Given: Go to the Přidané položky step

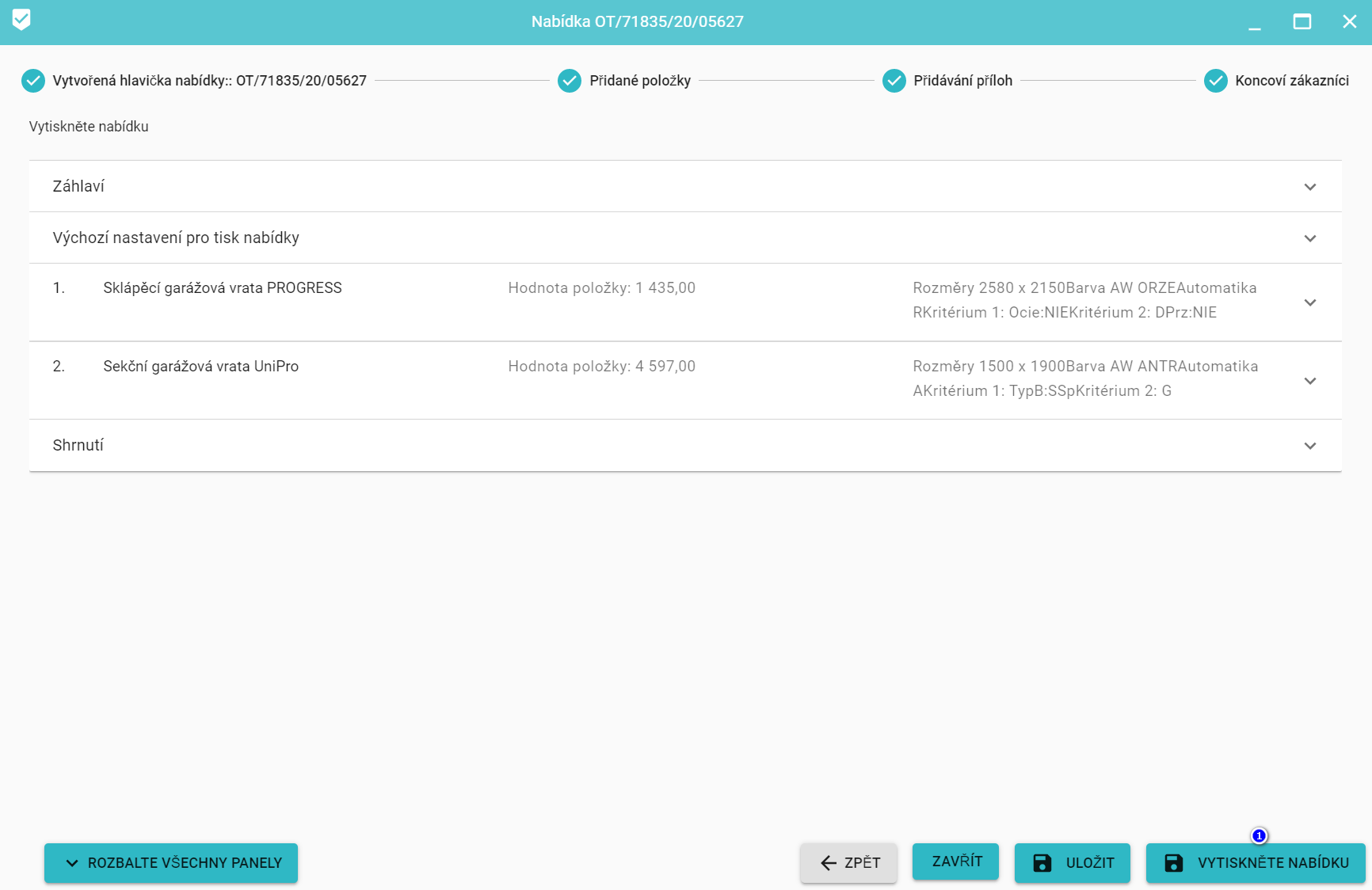Looking at the screenshot, I should tap(639, 81).
